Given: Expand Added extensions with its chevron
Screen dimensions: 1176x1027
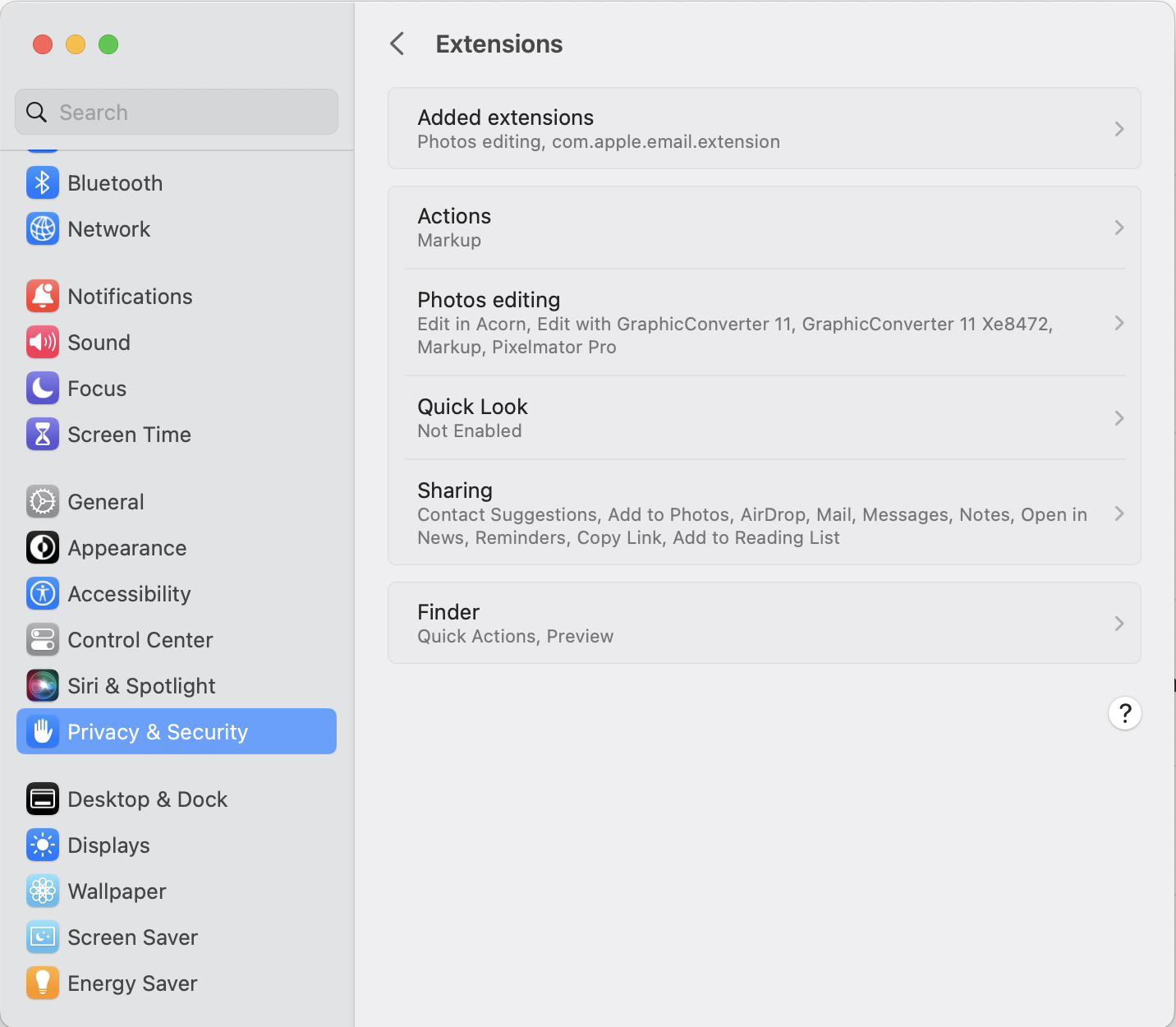Looking at the screenshot, I should click(x=1119, y=129).
